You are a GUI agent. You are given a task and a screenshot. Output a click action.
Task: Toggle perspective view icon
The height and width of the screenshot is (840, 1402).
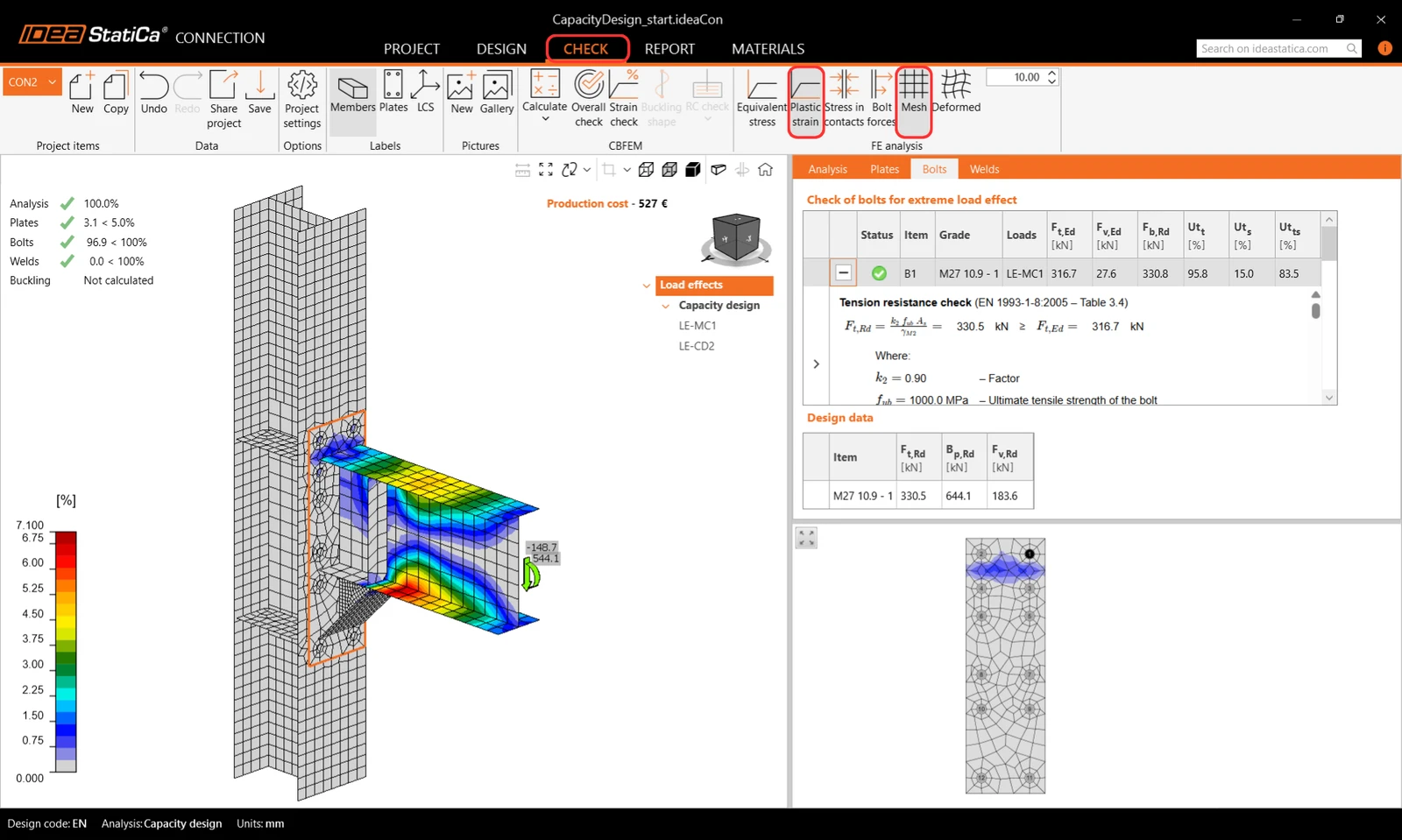pyautogui.click(x=719, y=170)
